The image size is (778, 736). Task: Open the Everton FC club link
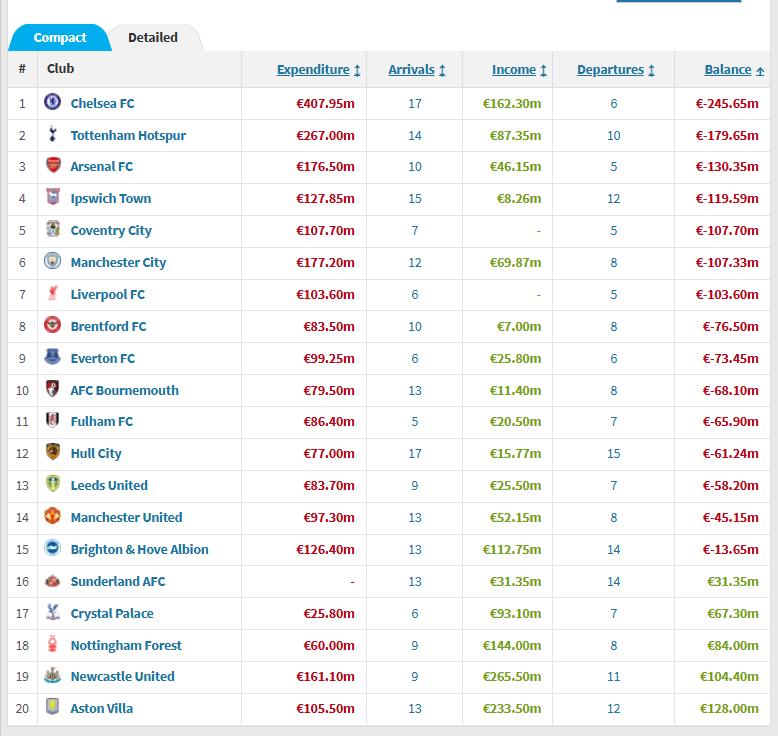(103, 359)
